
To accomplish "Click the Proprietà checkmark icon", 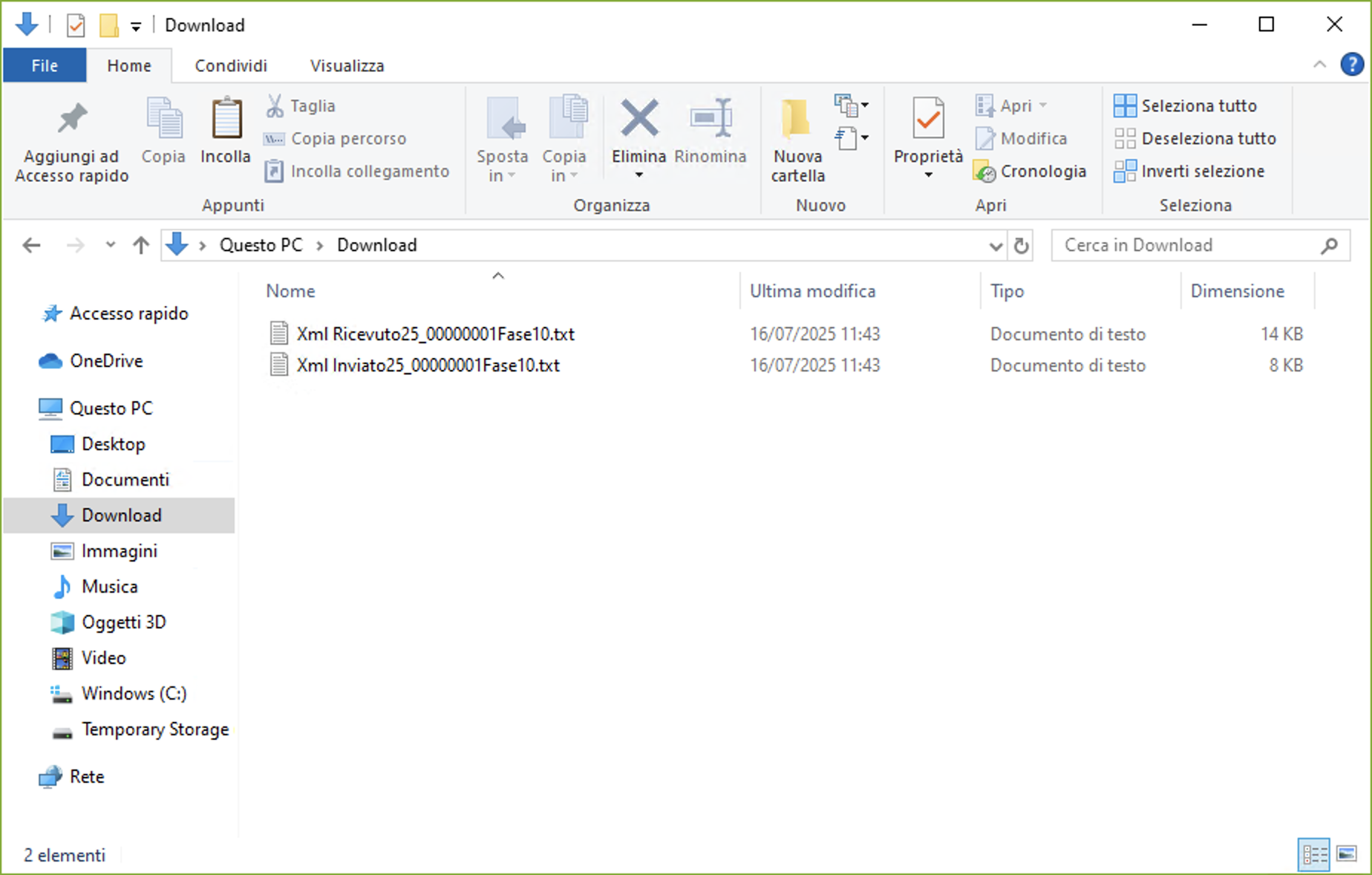I will tap(928, 118).
